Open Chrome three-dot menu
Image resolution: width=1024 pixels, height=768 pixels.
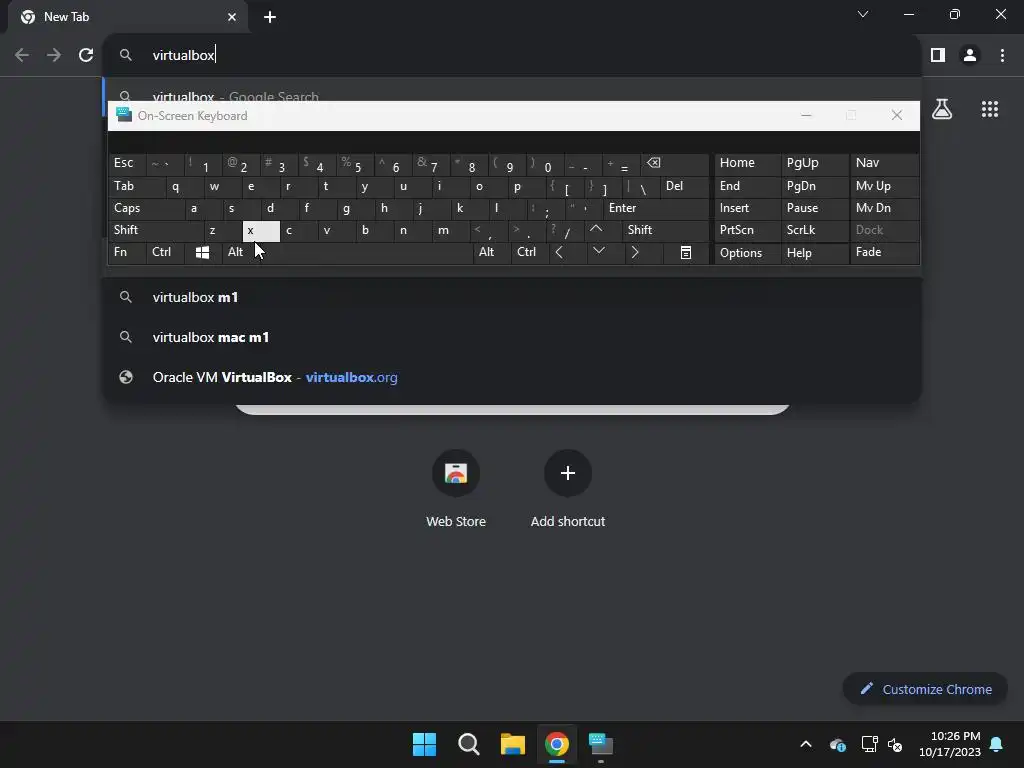1002,56
